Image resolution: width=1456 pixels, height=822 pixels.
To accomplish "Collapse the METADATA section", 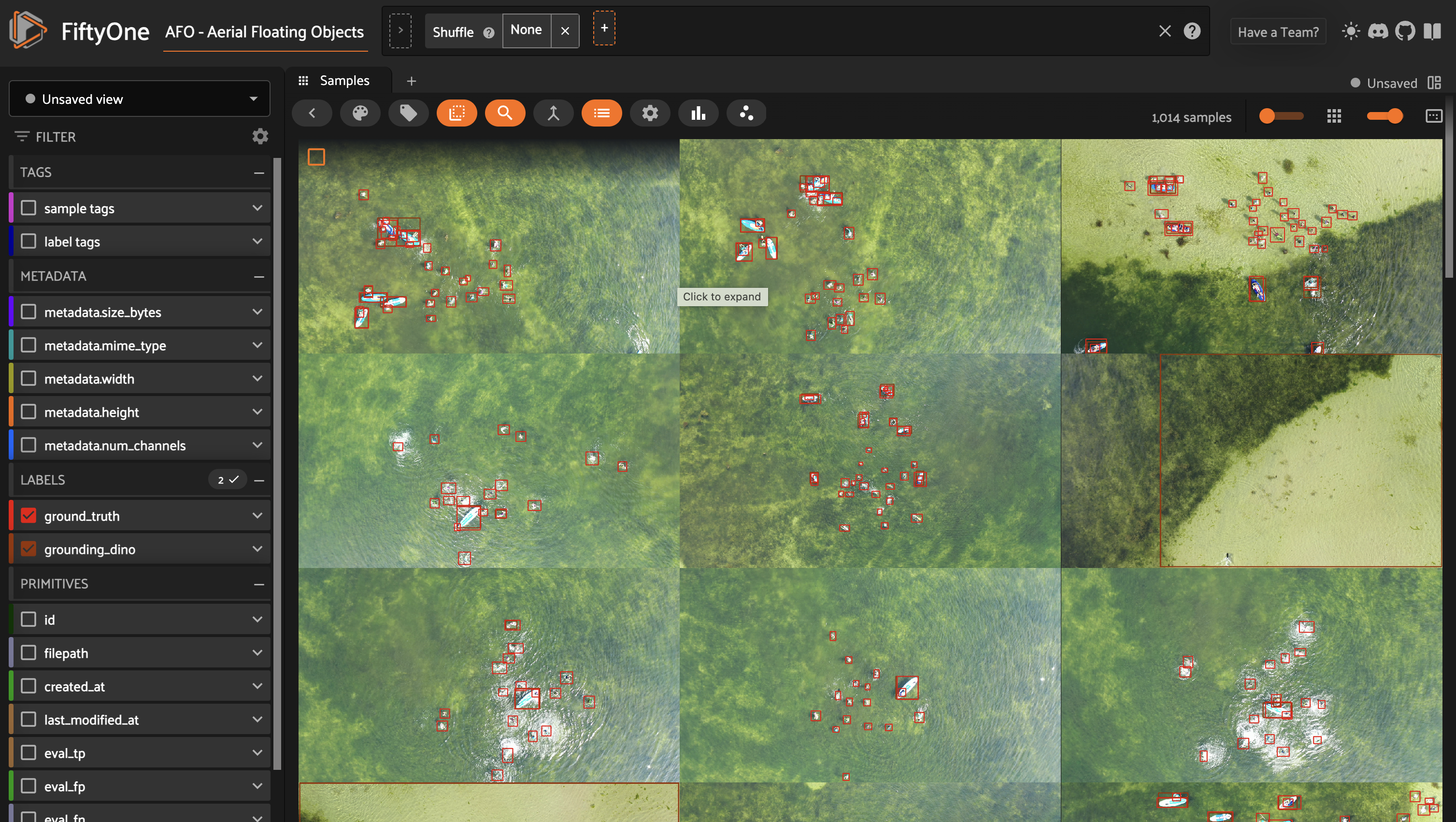I will [x=259, y=277].
